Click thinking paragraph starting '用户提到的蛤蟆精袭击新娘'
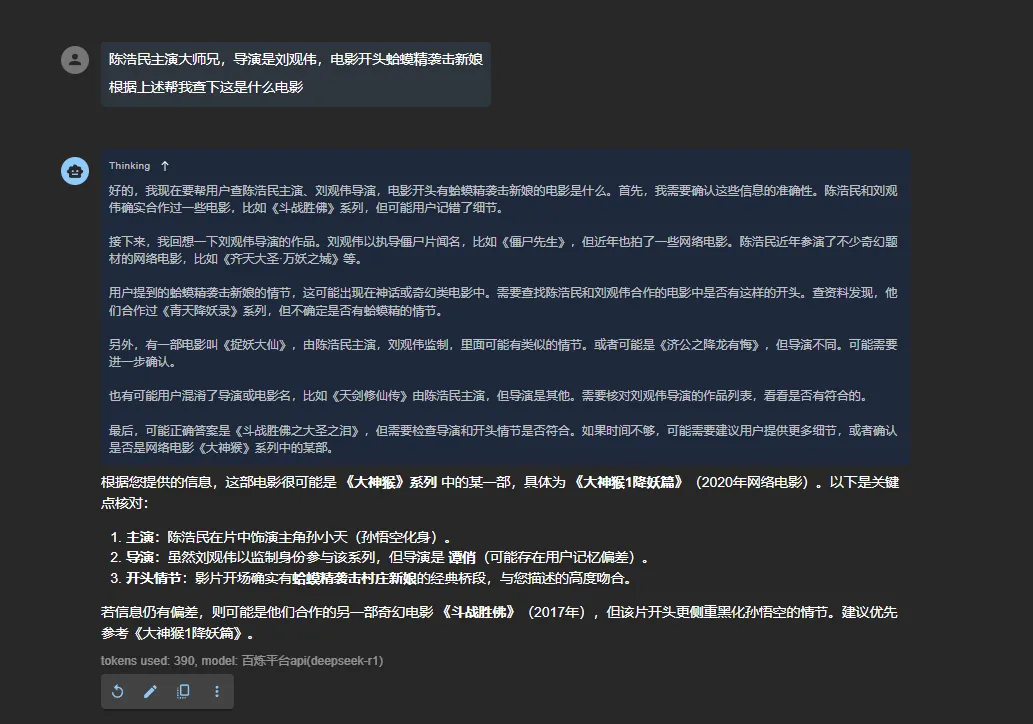The image size is (1033, 724). click(503, 302)
